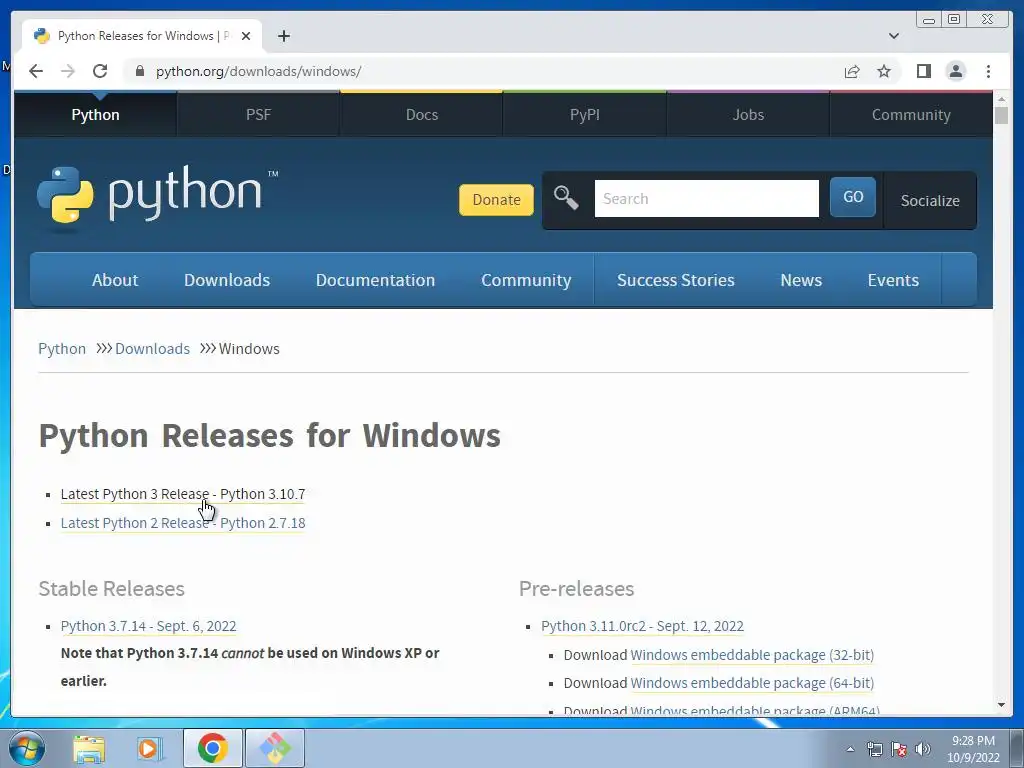Select the PSF top bar tab

(258, 115)
